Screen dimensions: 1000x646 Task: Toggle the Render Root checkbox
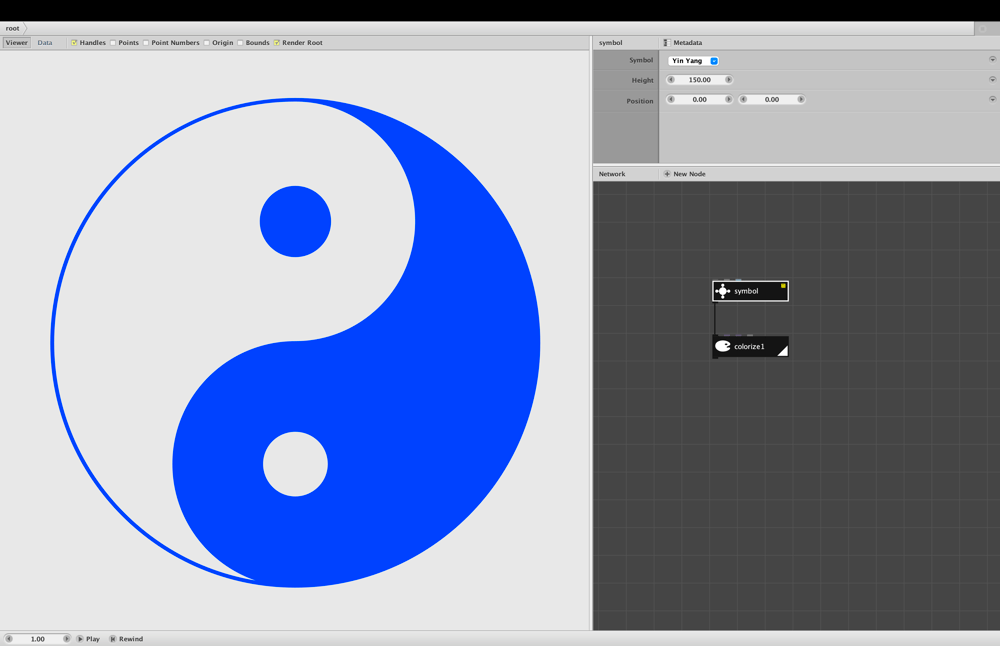click(x=277, y=43)
